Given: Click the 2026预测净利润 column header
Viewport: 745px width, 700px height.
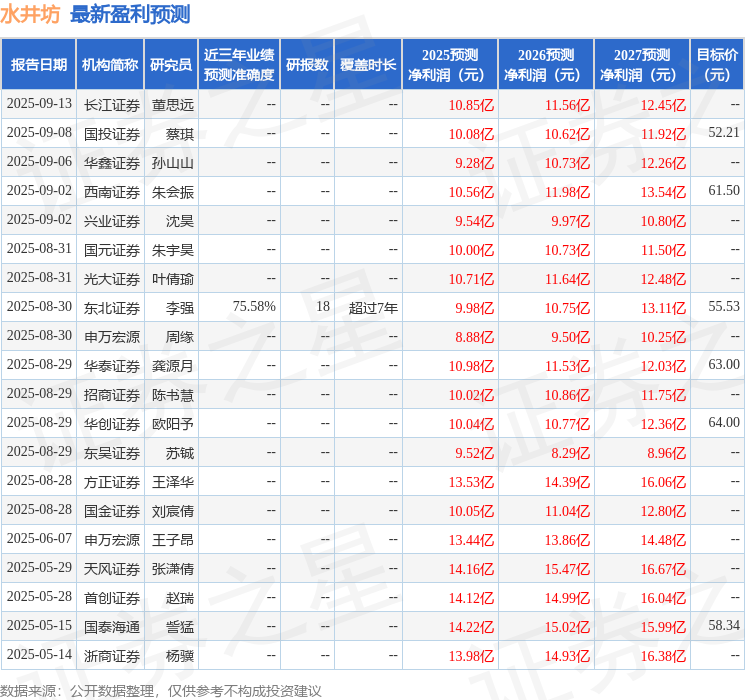Looking at the screenshot, I should [546, 65].
